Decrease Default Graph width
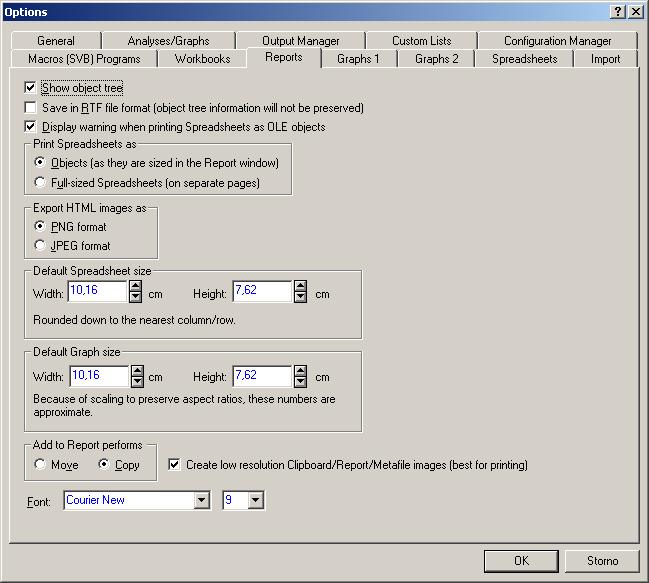Image resolution: width=649 pixels, height=583 pixels. [x=137, y=381]
